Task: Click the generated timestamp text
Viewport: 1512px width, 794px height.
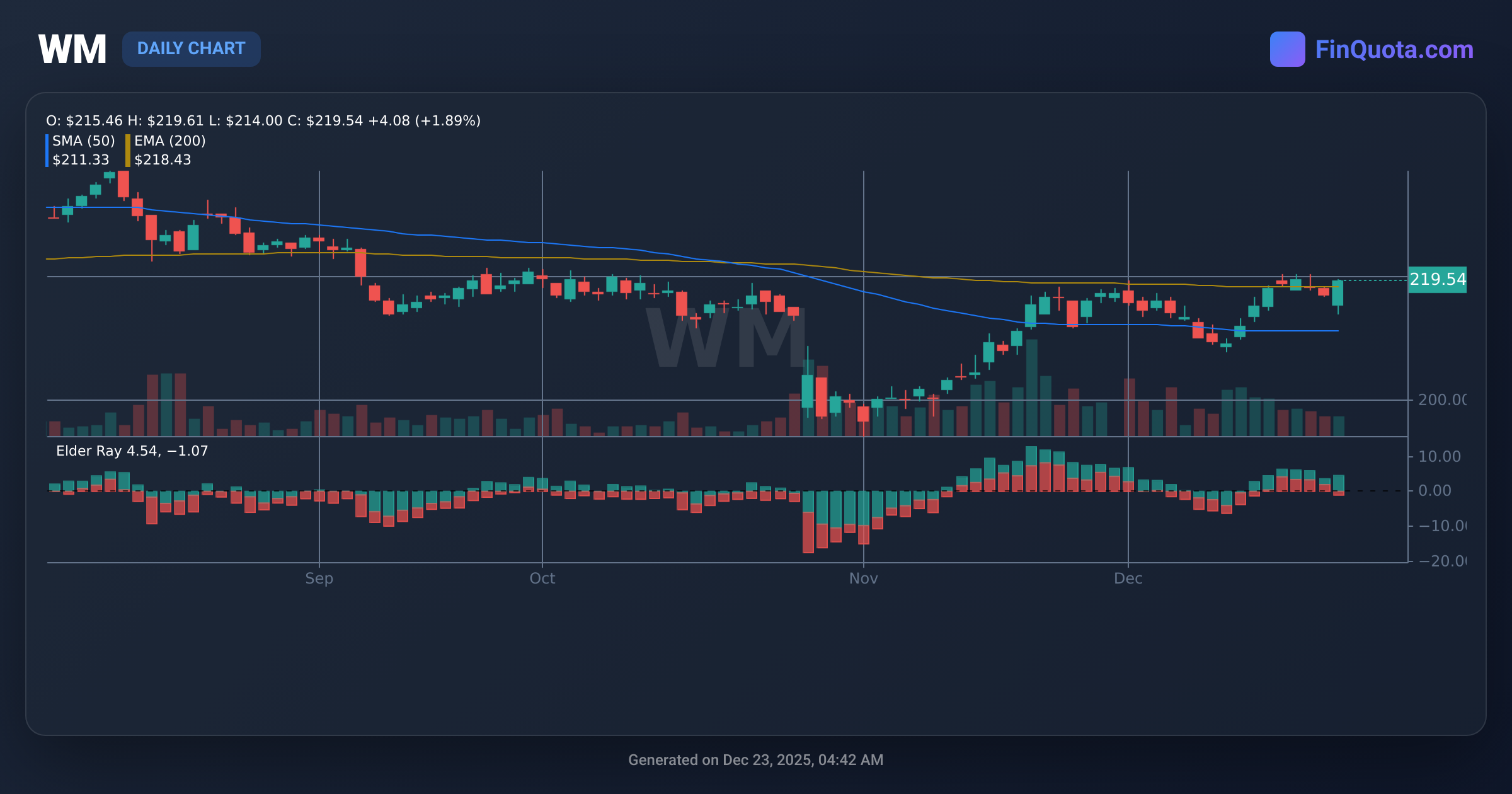Action: pyautogui.click(x=756, y=760)
